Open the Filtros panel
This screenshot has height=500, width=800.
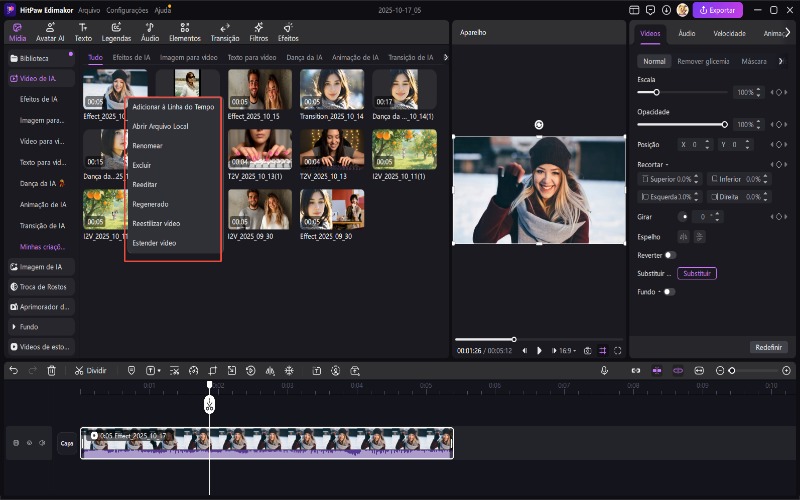click(259, 32)
